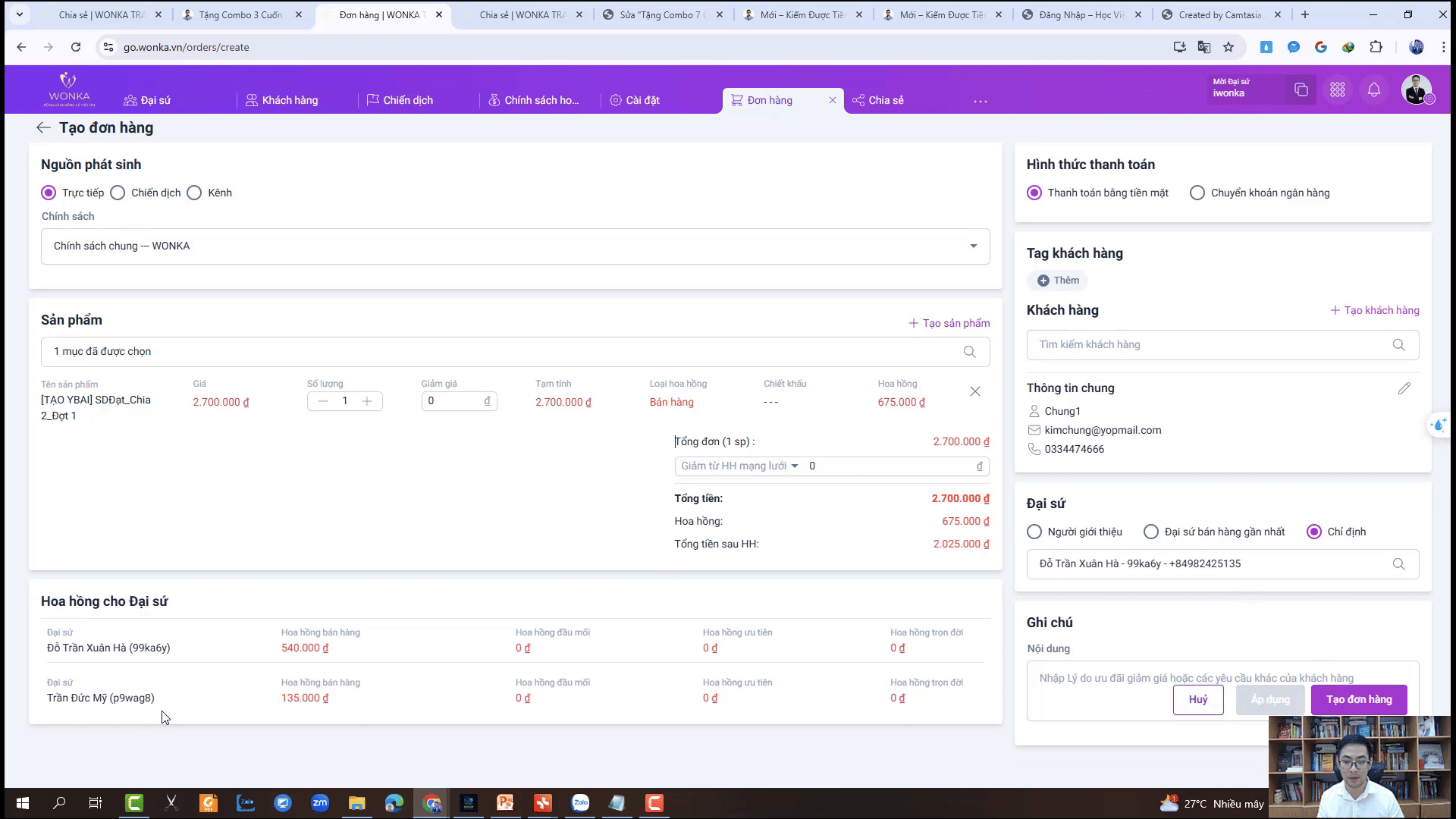
Task: Click the back arrow beside Tạo đơn hàng
Action: (43, 128)
